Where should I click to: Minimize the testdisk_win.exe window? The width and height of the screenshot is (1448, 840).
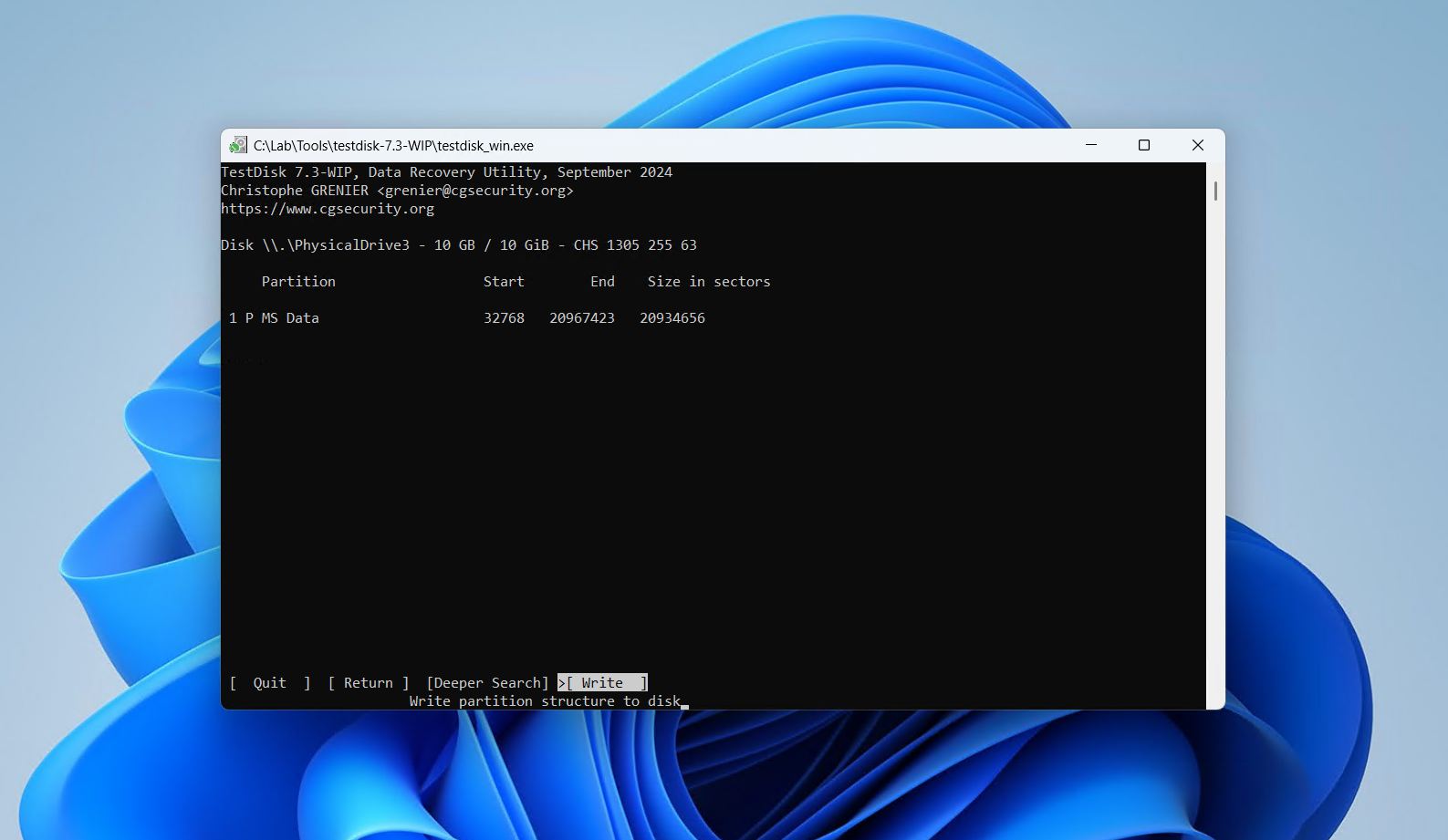pos(1091,145)
